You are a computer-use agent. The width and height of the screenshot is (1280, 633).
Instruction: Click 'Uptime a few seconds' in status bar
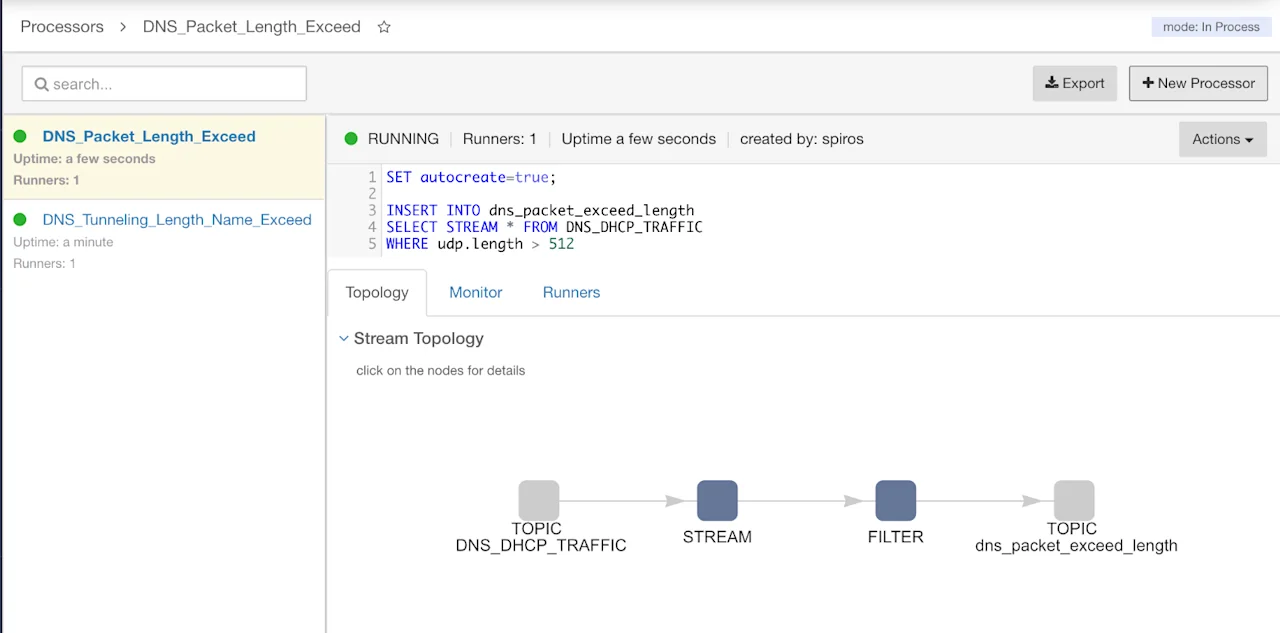(x=639, y=139)
